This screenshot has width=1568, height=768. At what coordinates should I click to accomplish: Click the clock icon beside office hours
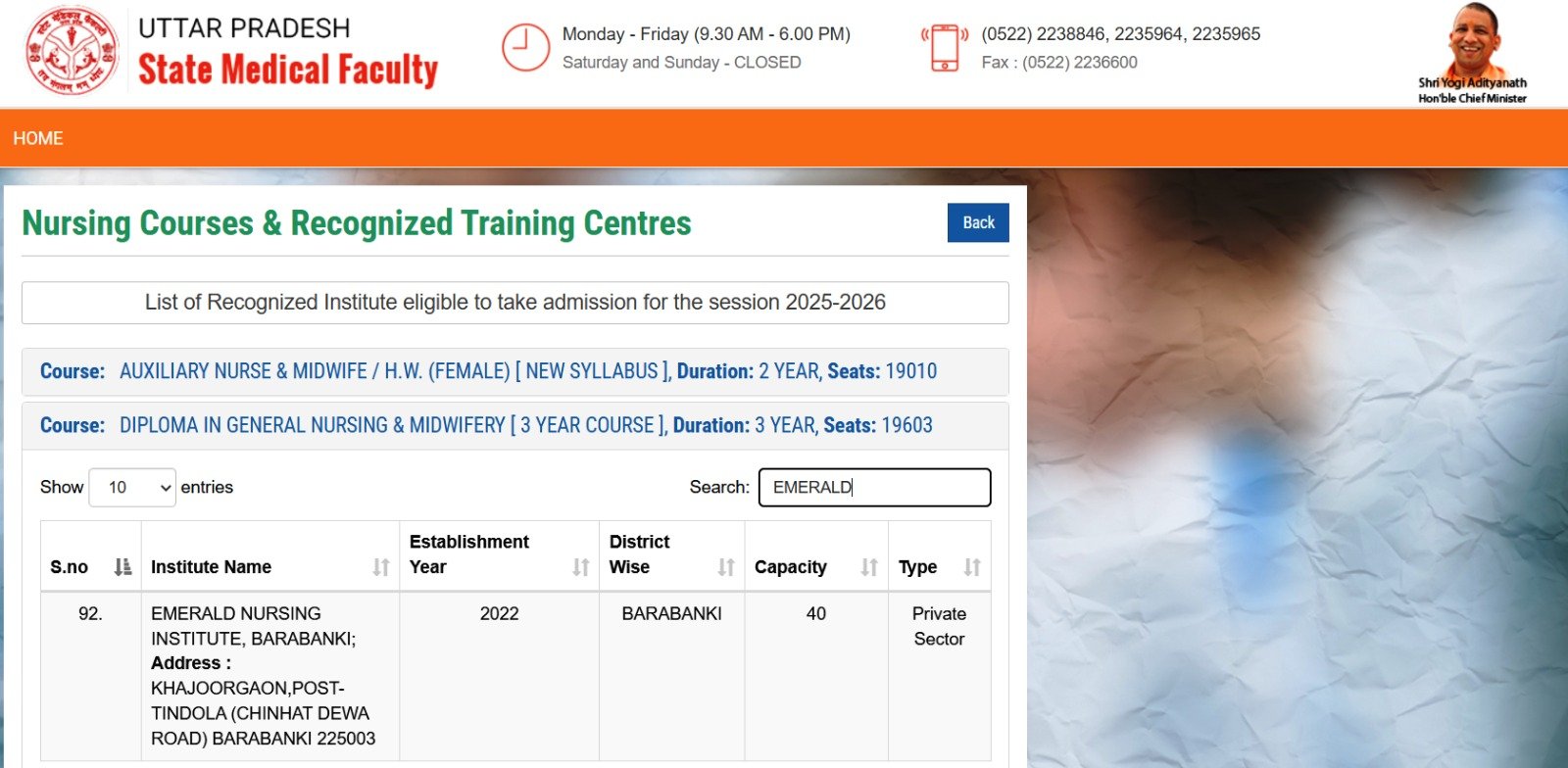525,47
